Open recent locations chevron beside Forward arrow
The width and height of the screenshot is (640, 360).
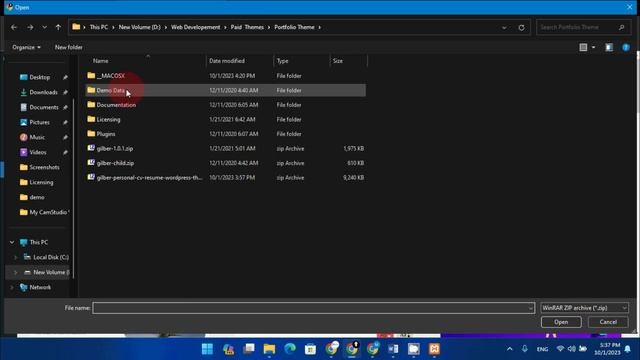click(x=44, y=27)
